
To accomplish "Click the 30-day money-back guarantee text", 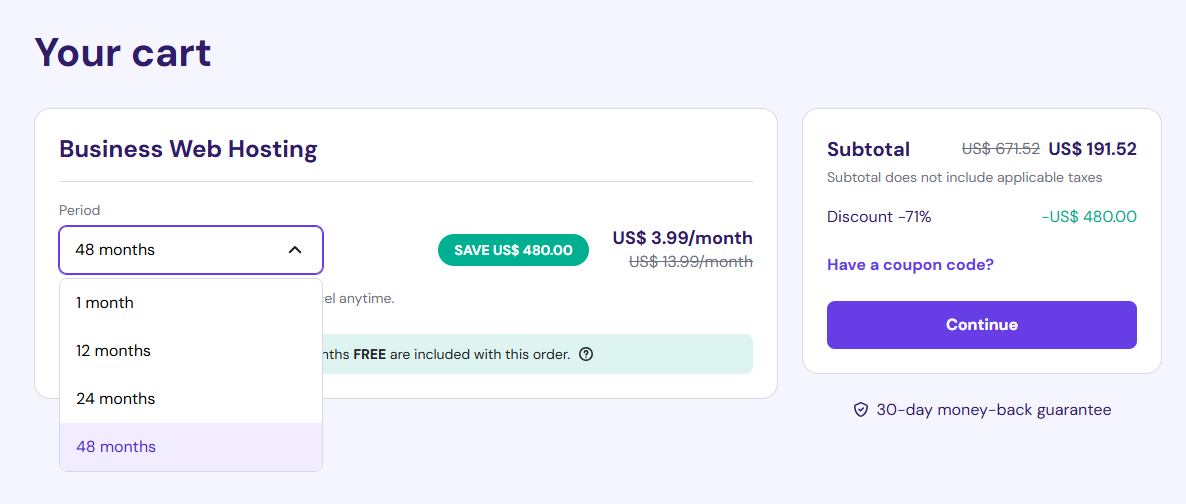I will (x=993, y=410).
